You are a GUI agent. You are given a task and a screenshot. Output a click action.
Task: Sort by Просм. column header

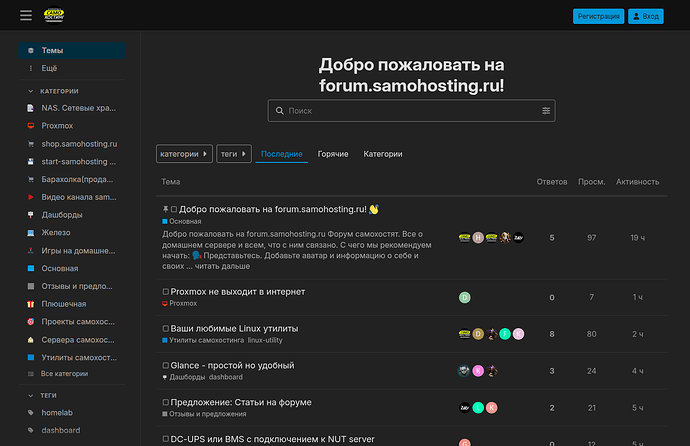pyautogui.click(x=591, y=182)
